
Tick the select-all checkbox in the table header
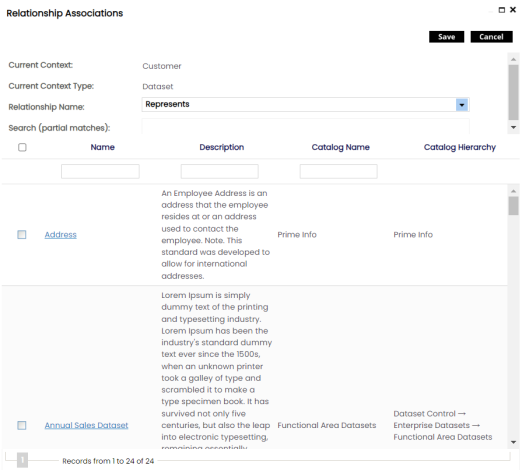pyautogui.click(x=22, y=147)
